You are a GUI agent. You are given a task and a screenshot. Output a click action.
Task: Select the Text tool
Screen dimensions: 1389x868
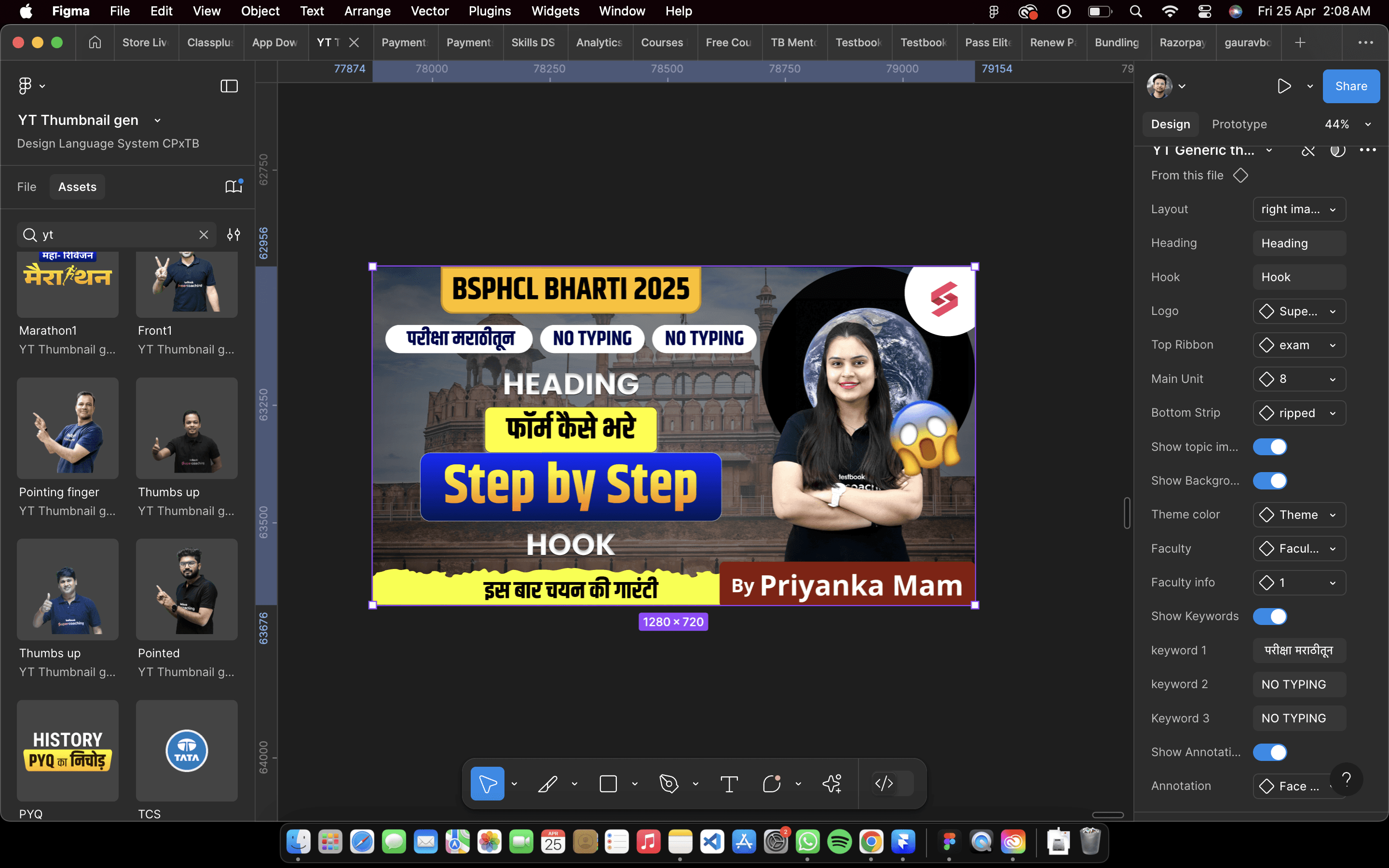[x=728, y=784]
